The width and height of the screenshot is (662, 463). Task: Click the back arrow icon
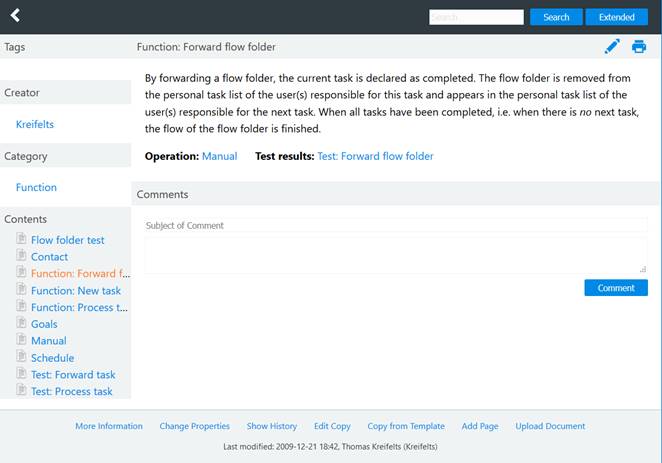point(14,16)
